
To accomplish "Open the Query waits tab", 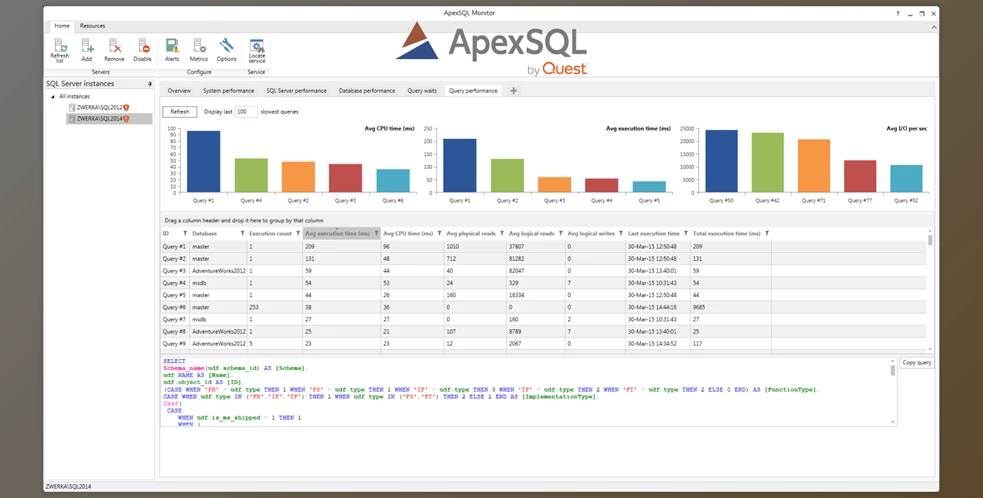I will click(x=422, y=91).
